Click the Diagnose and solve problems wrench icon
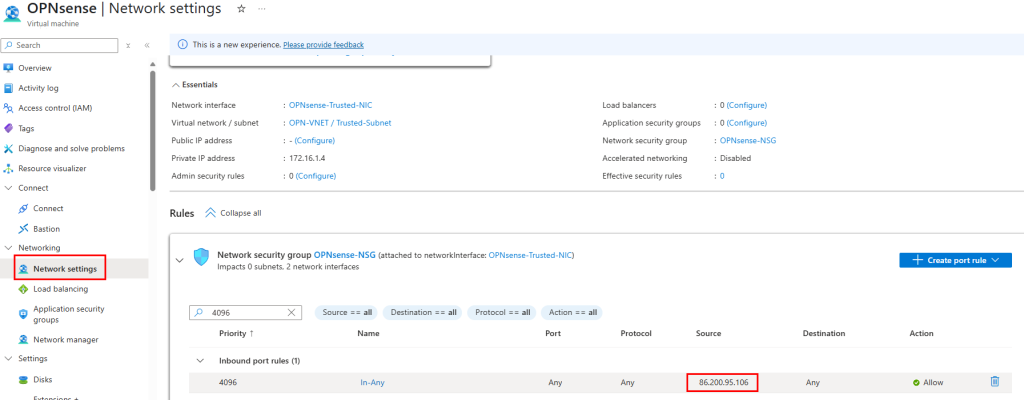Image resolution: width=1024 pixels, height=400 pixels. pos(8,148)
